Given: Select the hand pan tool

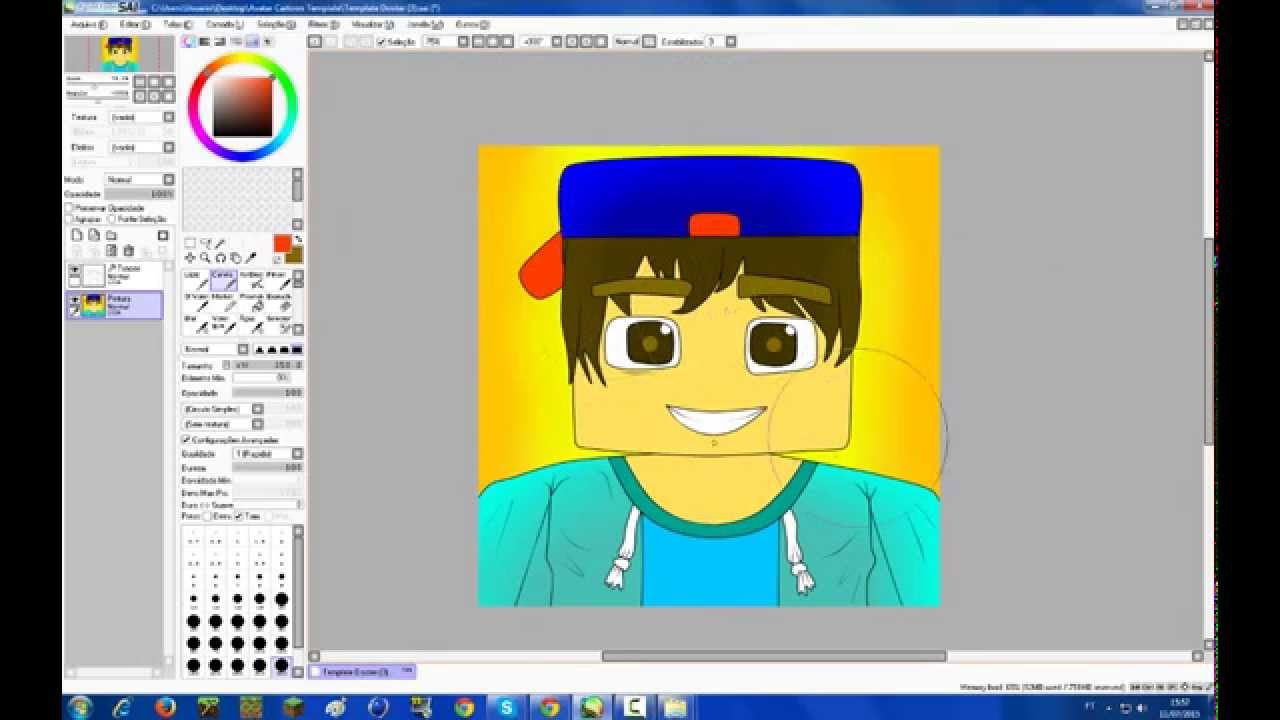Looking at the screenshot, I should pos(235,258).
